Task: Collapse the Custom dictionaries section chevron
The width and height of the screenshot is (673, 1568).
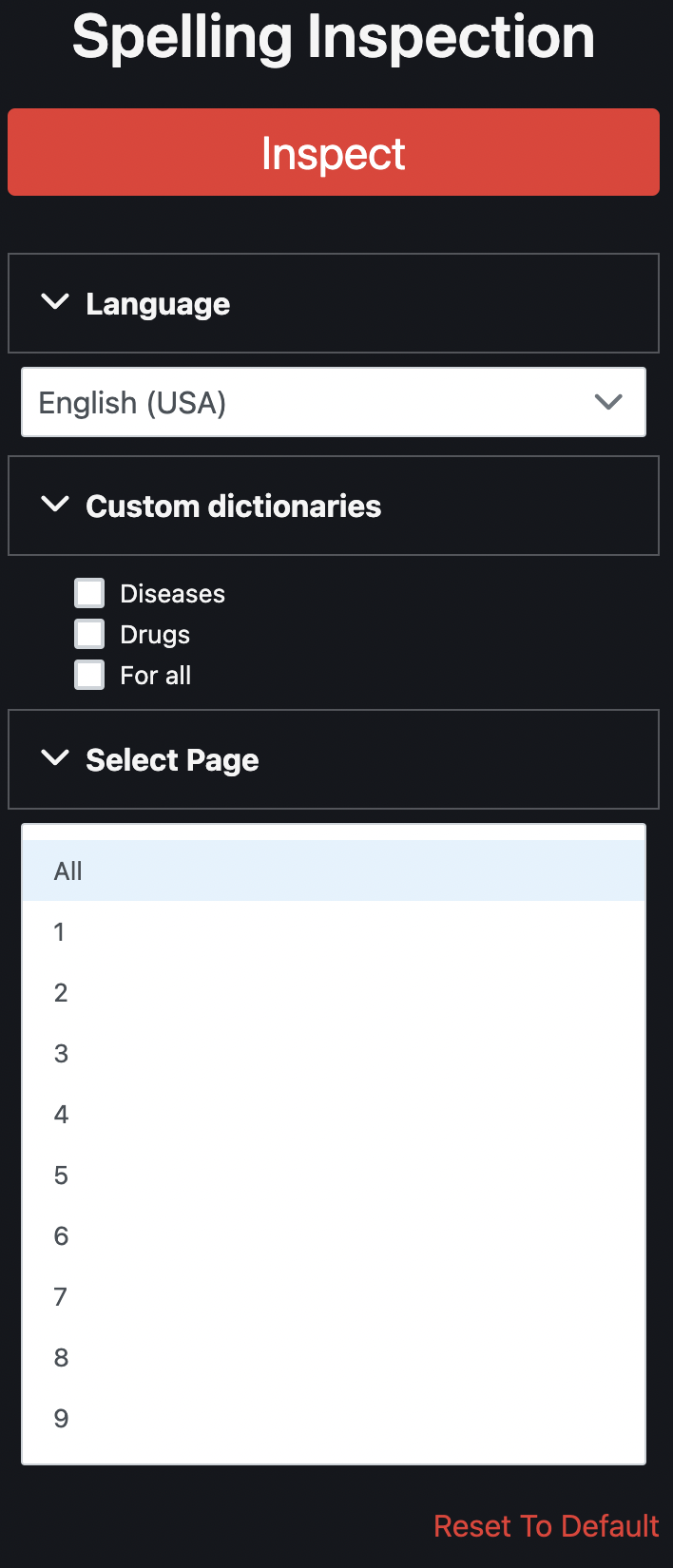Action: pos(56,505)
